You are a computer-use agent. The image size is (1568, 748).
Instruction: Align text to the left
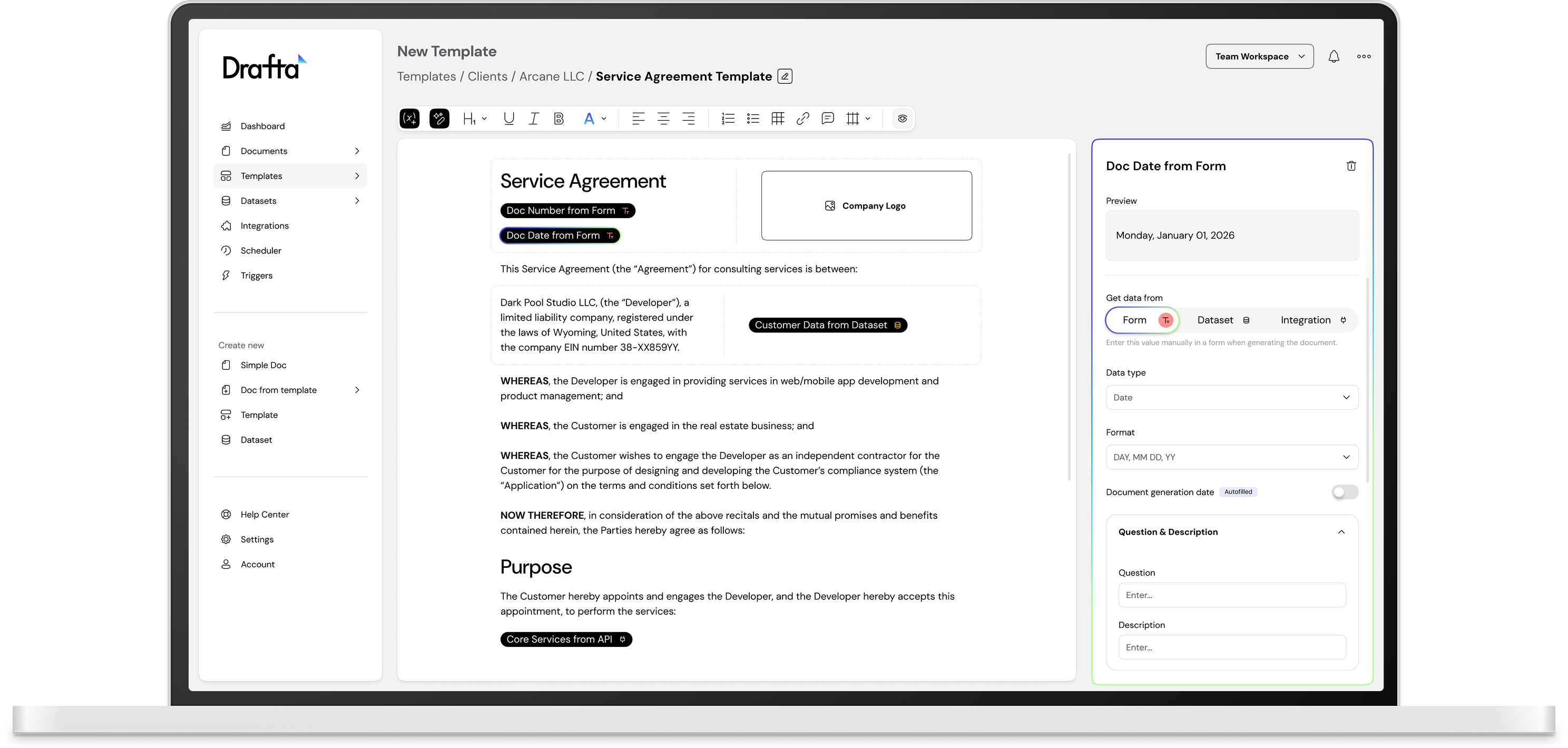click(x=638, y=119)
